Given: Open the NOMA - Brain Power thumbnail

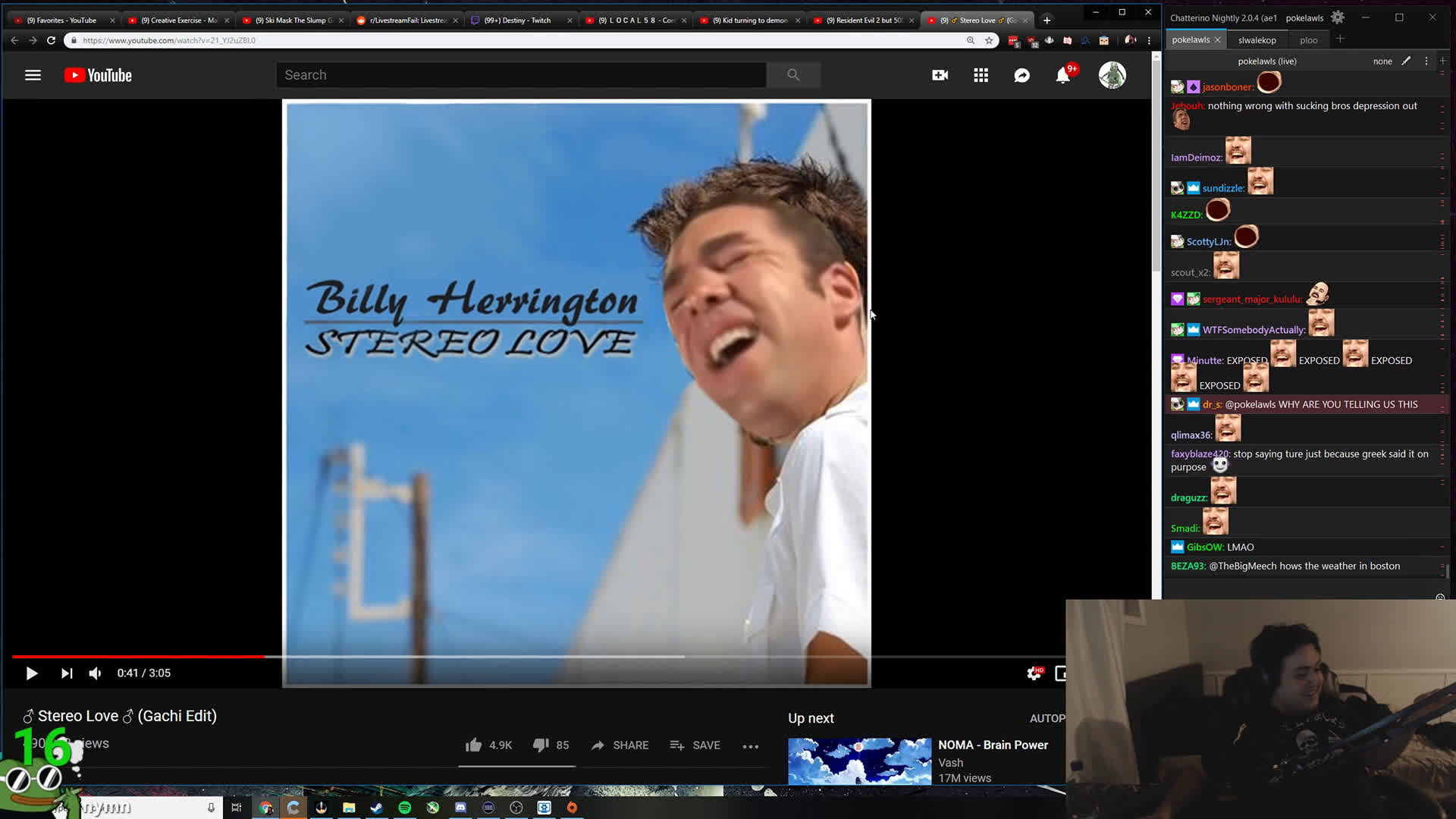Looking at the screenshot, I should 859,761.
